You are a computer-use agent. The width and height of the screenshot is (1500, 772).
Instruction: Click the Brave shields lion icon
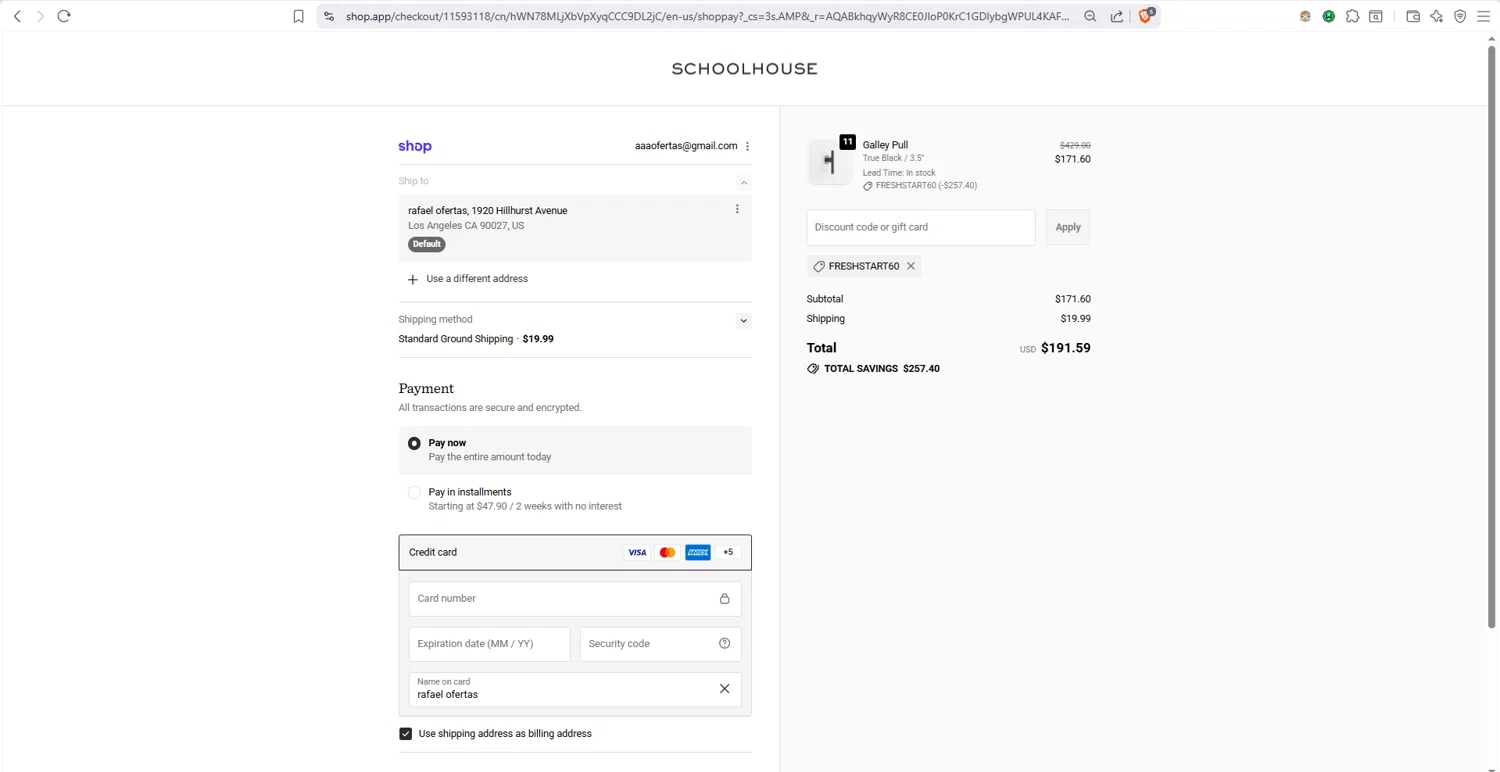click(x=1146, y=16)
